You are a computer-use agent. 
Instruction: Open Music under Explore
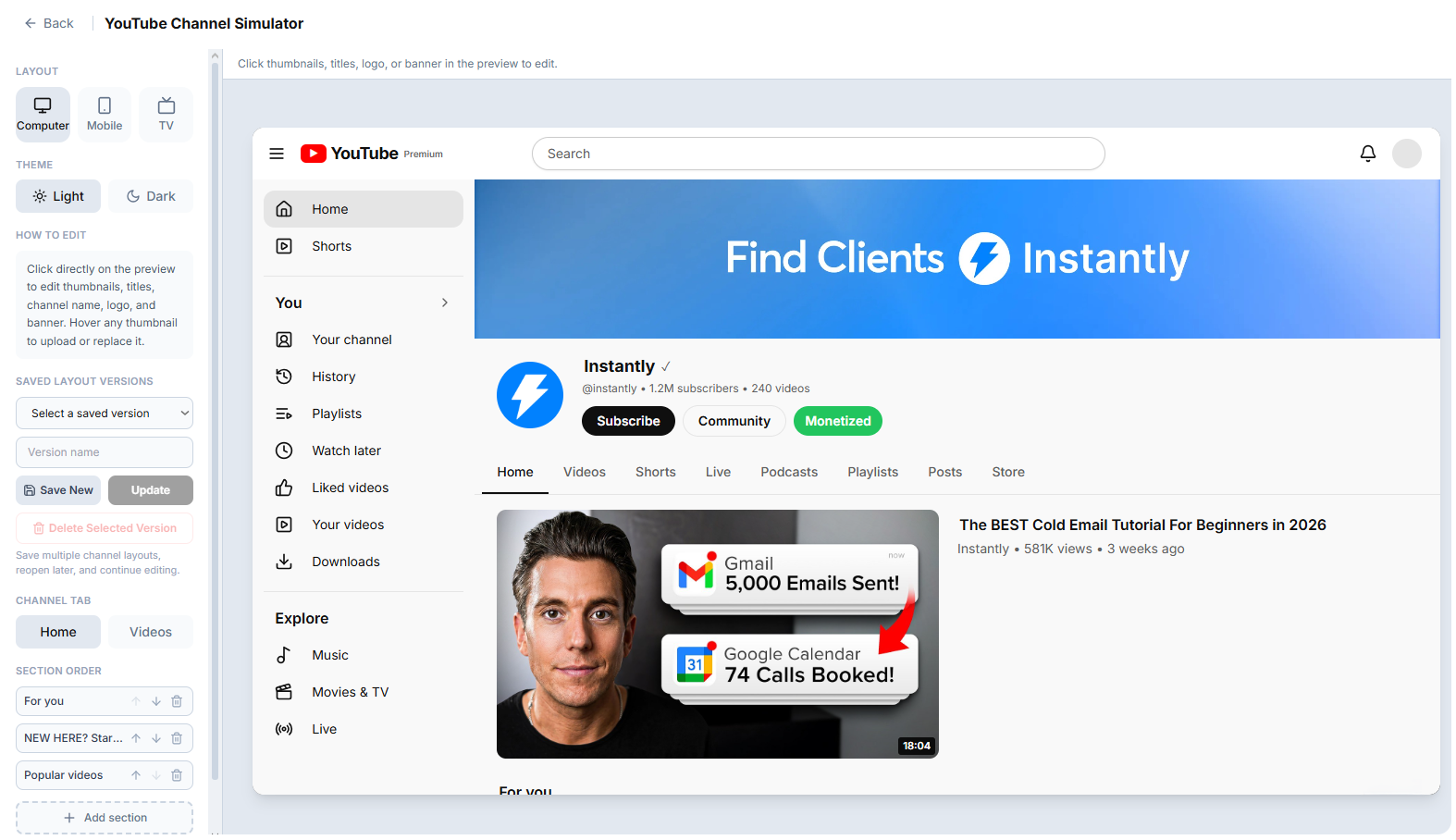(x=364, y=655)
